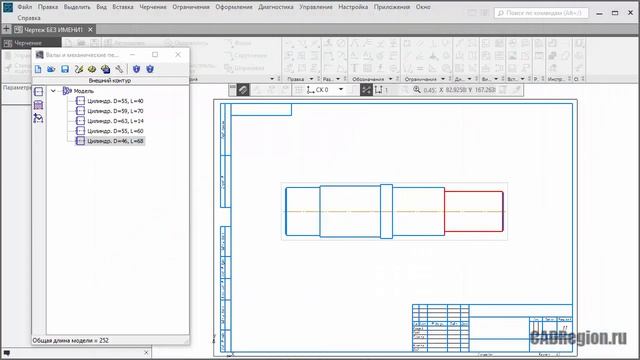The height and width of the screenshot is (360, 640).
Task: Click the X coordinate value field
Action: click(x=456, y=90)
